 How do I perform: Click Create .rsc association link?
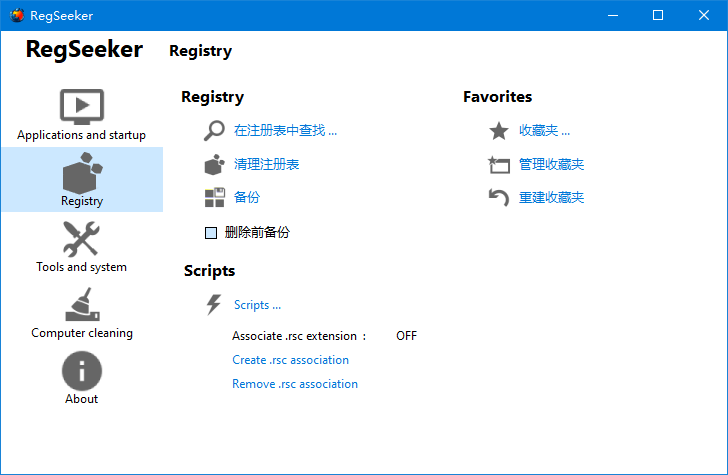[290, 360]
